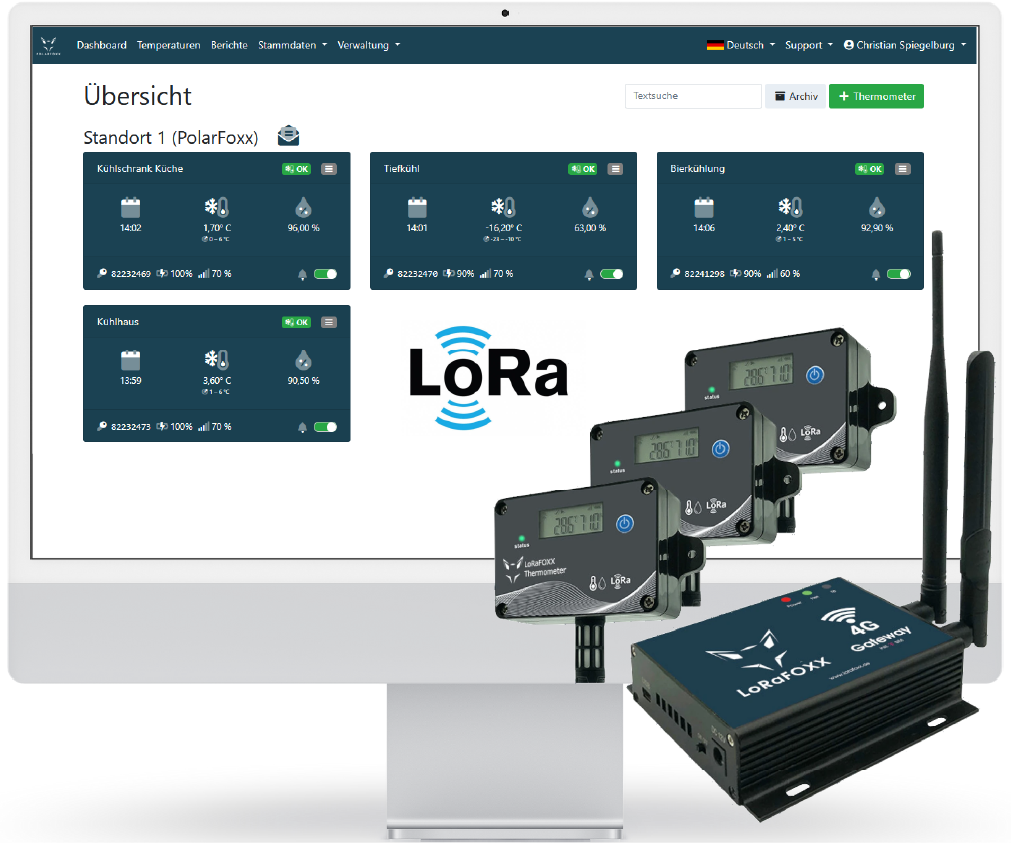Click the Übersicht page heading
1012x843 pixels.
coord(137,96)
